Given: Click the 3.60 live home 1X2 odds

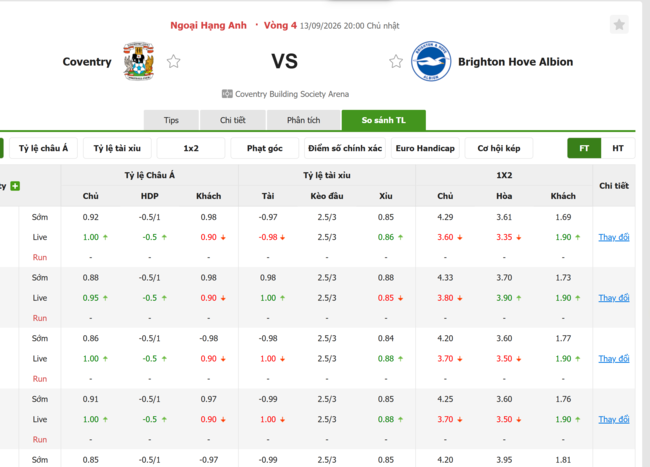Looking at the screenshot, I should click(x=445, y=237).
